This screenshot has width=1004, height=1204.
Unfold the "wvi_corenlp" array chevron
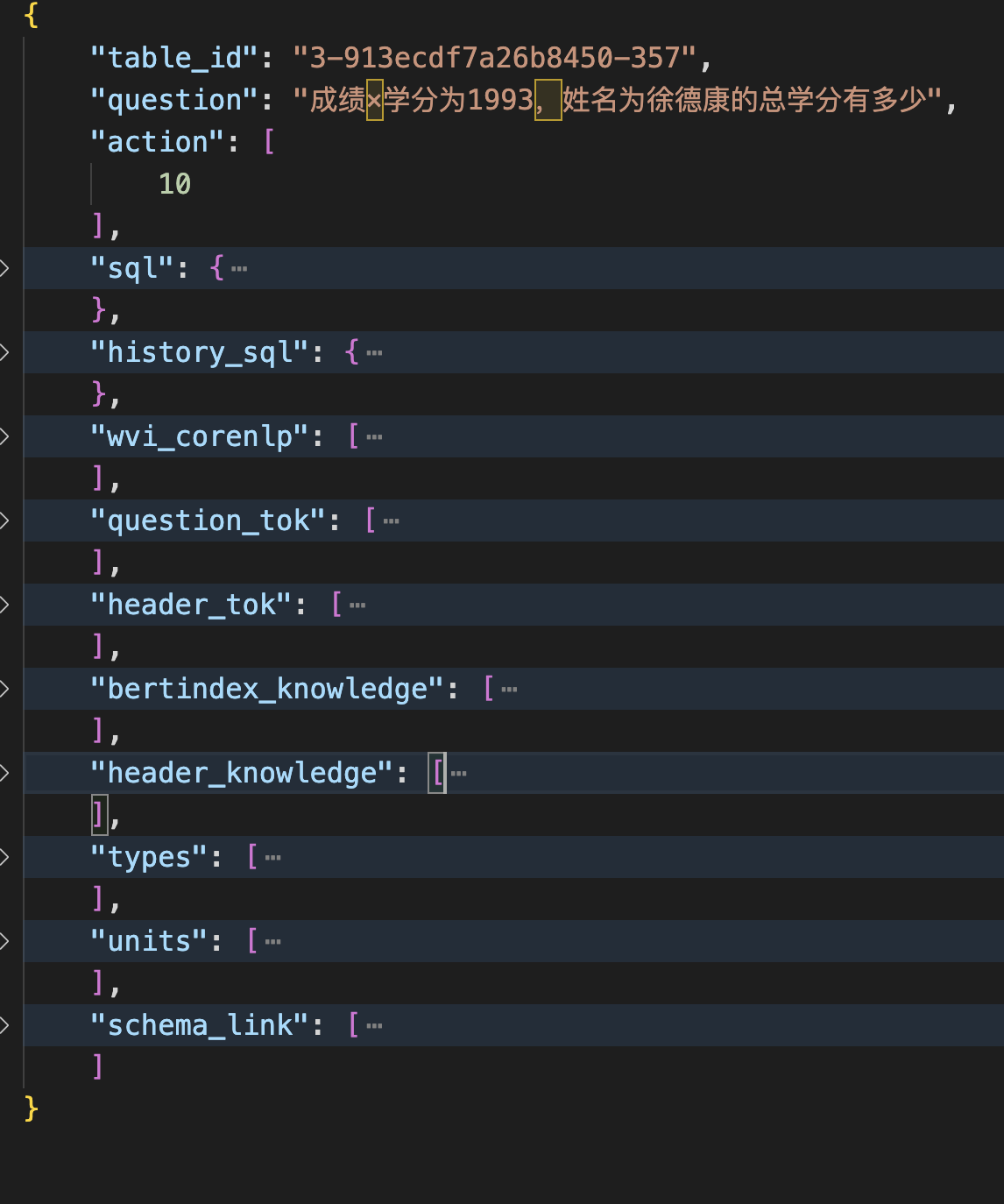coord(4,436)
